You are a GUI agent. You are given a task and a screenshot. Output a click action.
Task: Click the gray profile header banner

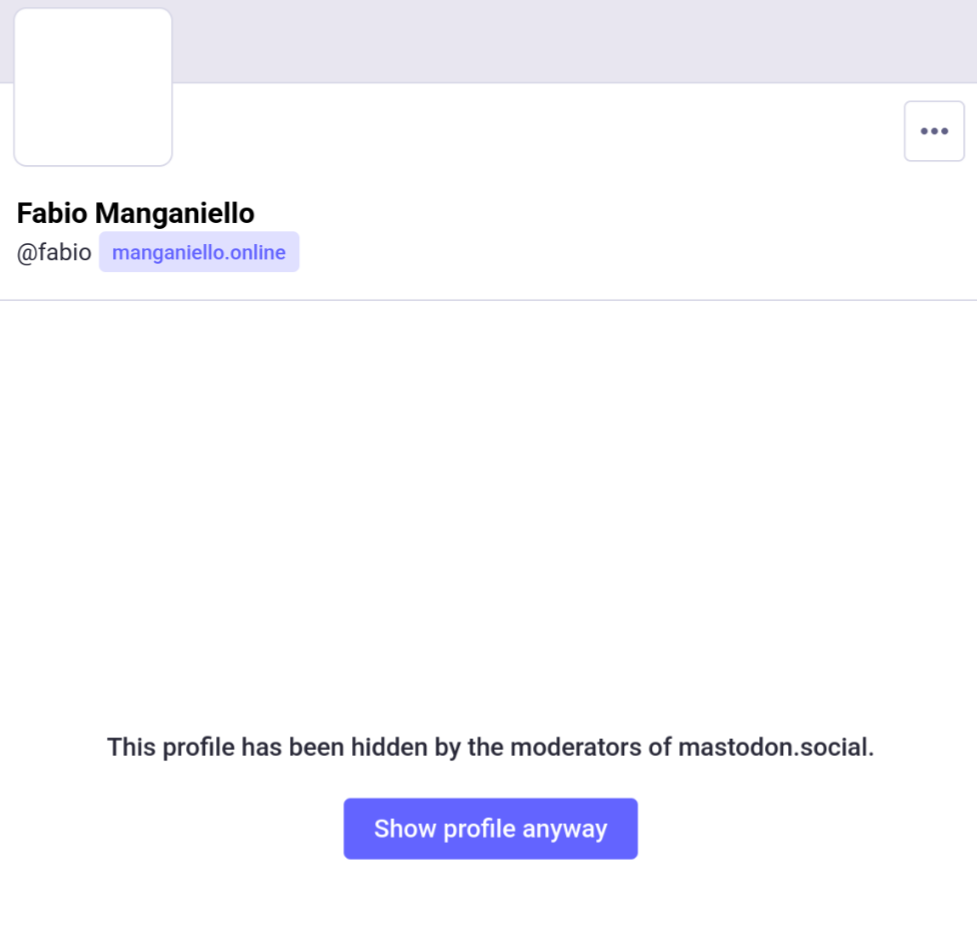(560, 40)
